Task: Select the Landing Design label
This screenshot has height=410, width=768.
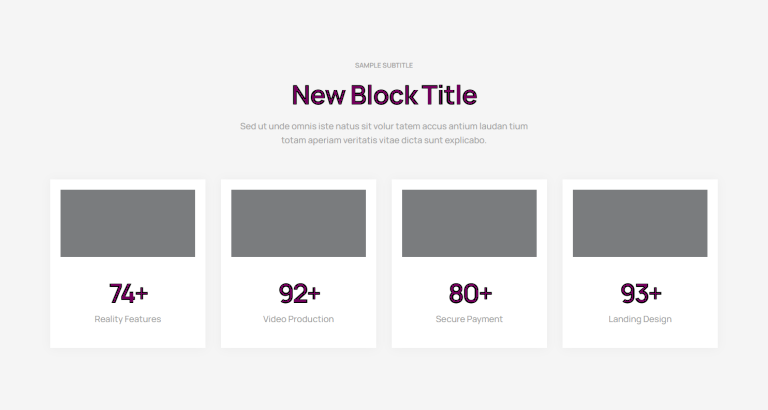Action: 640,319
